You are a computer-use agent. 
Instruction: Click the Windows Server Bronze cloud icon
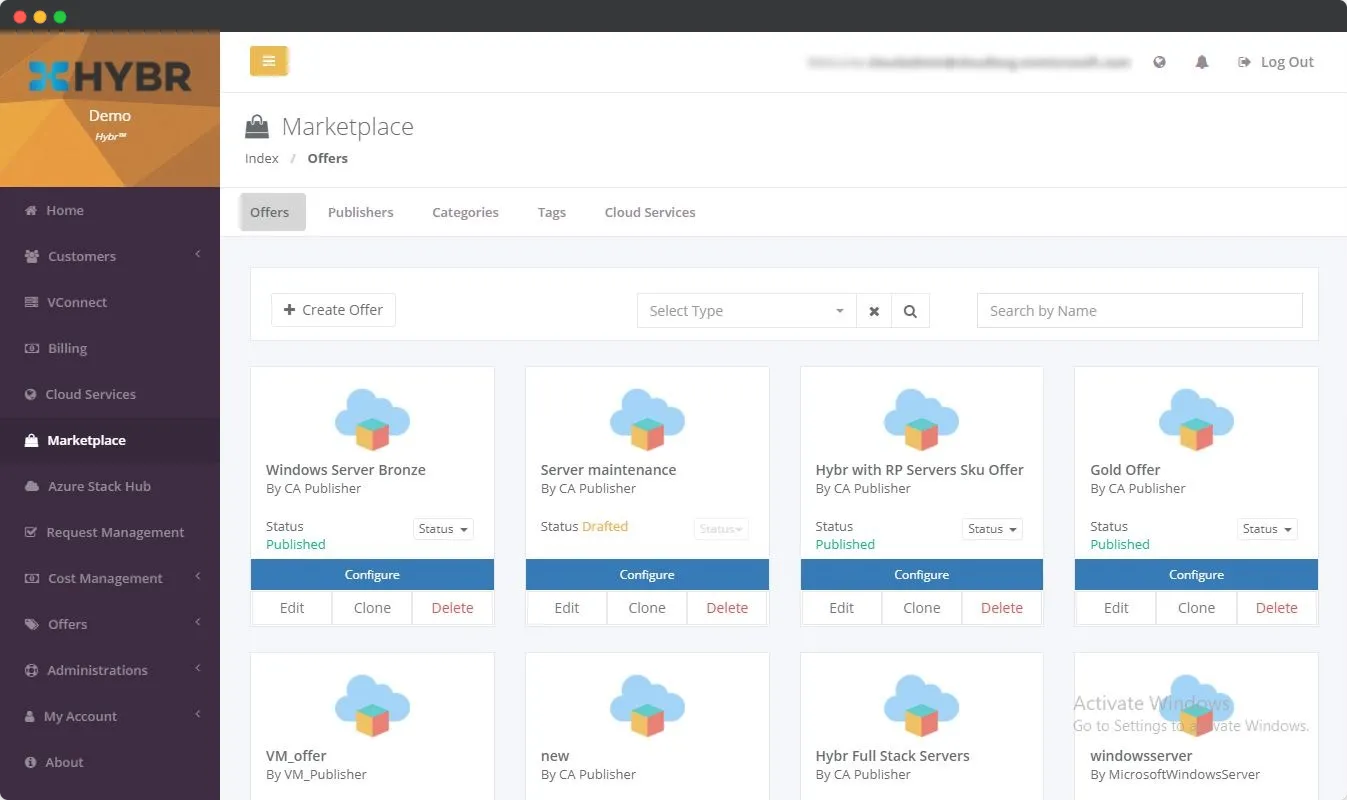click(372, 420)
